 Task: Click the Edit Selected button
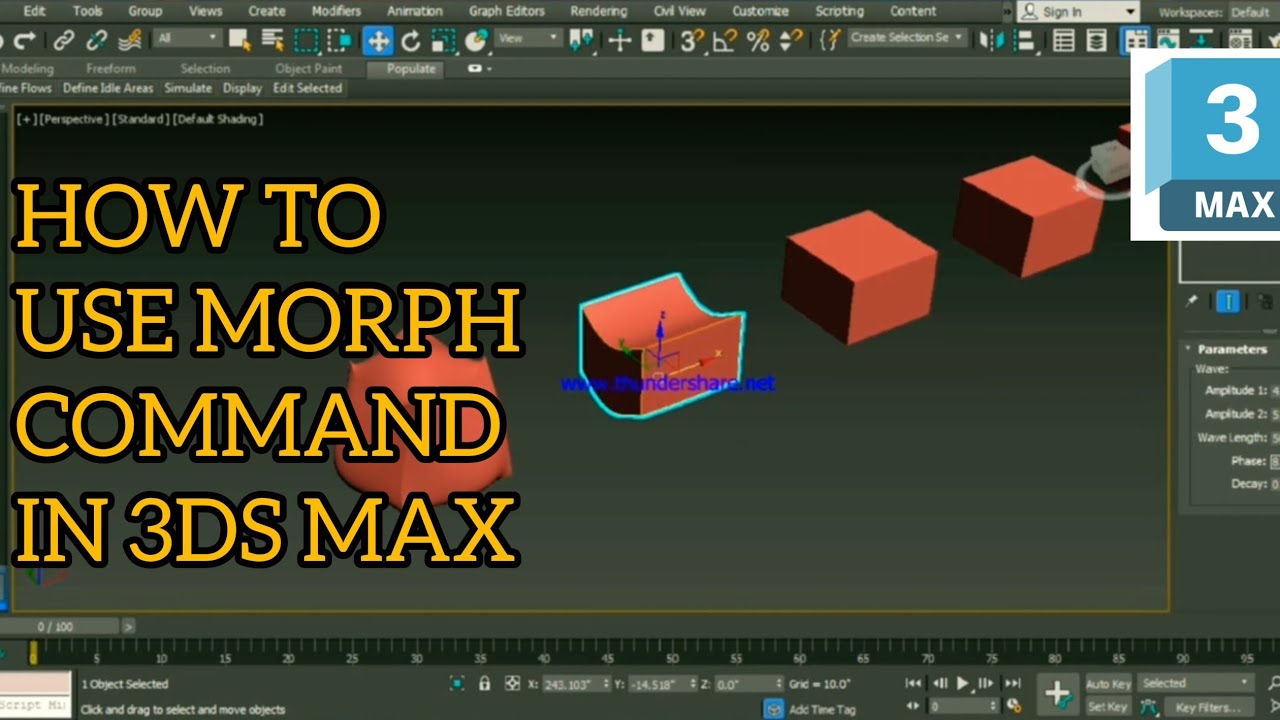coord(307,88)
